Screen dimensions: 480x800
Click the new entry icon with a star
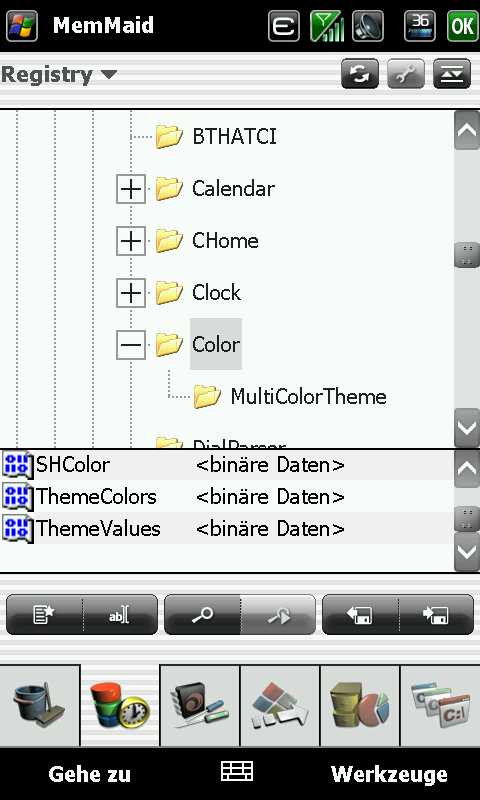pos(44,614)
